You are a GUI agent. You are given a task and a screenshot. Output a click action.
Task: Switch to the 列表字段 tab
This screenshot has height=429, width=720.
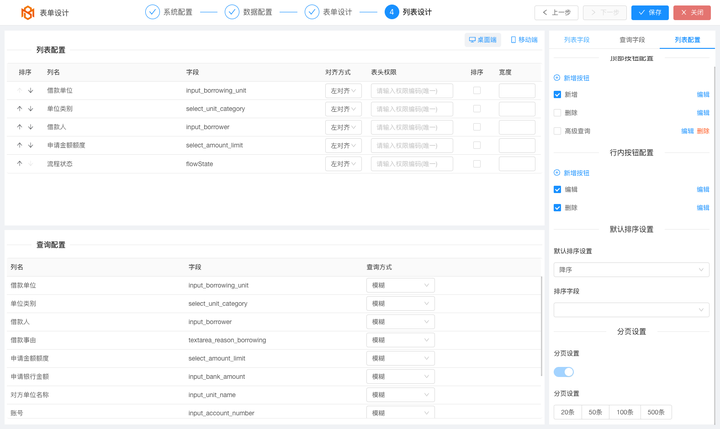point(577,40)
